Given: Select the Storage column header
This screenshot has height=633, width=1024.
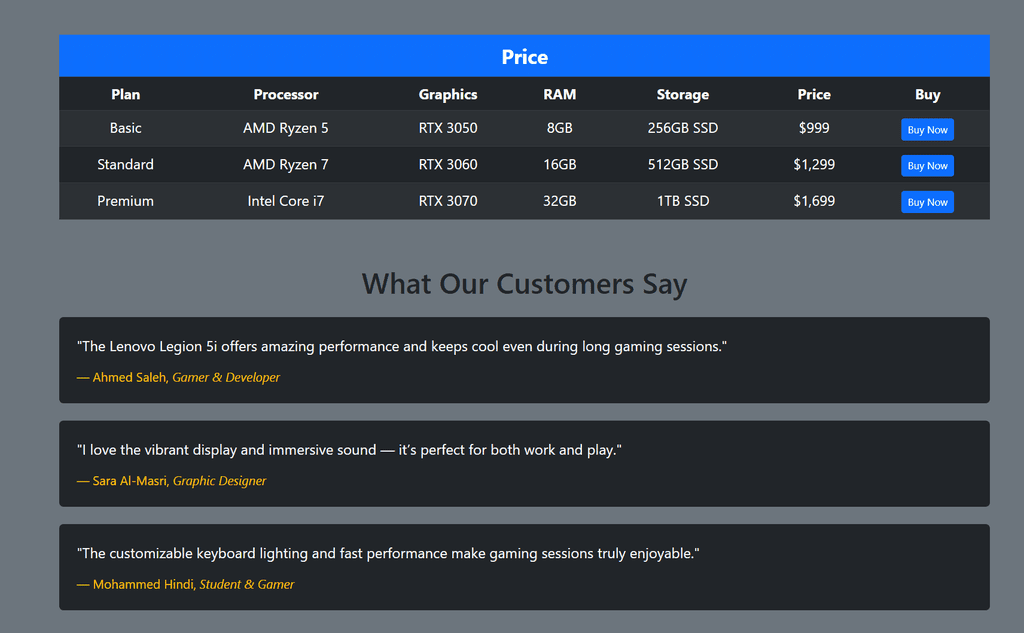Looking at the screenshot, I should (683, 94).
